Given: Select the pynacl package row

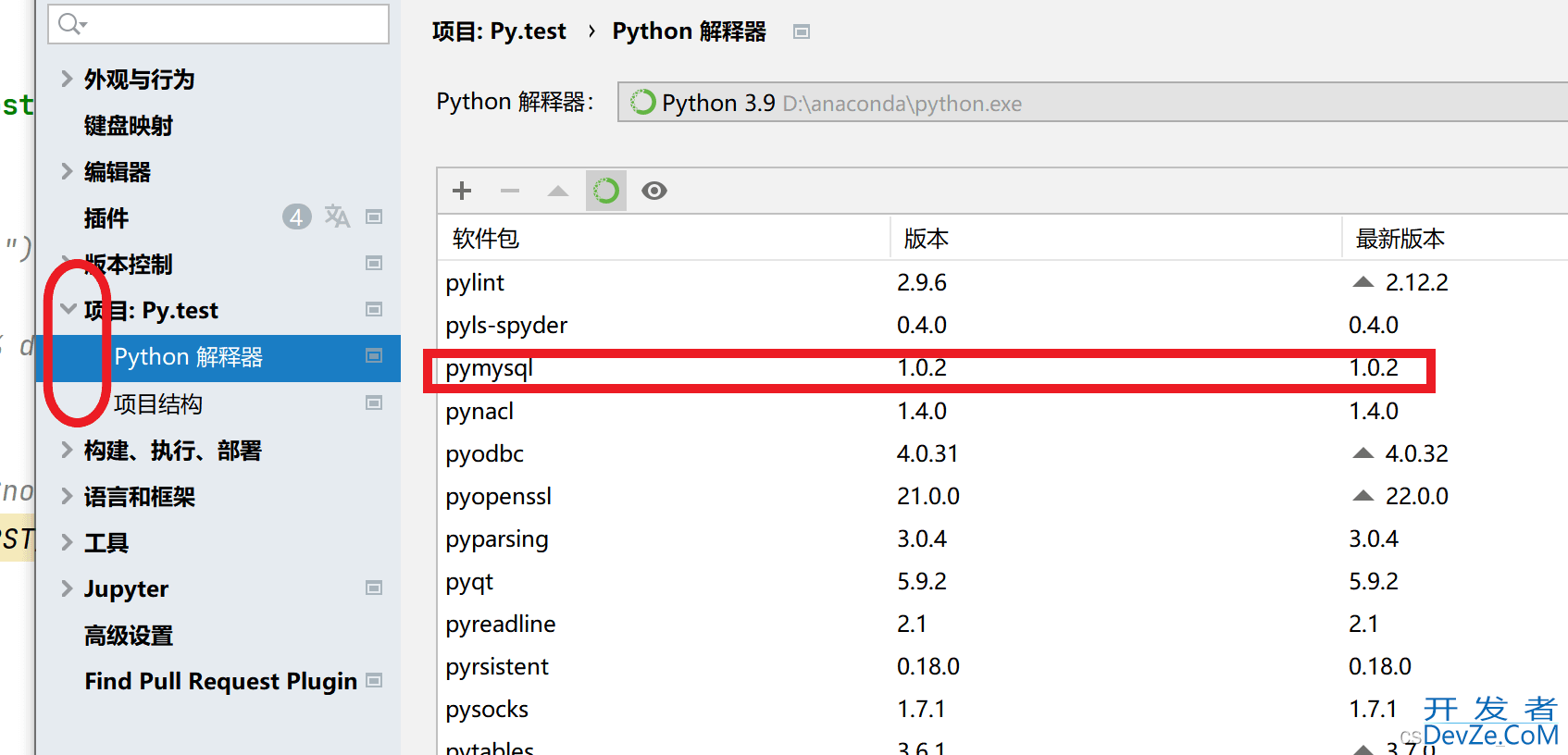Looking at the screenshot, I should (1002, 411).
